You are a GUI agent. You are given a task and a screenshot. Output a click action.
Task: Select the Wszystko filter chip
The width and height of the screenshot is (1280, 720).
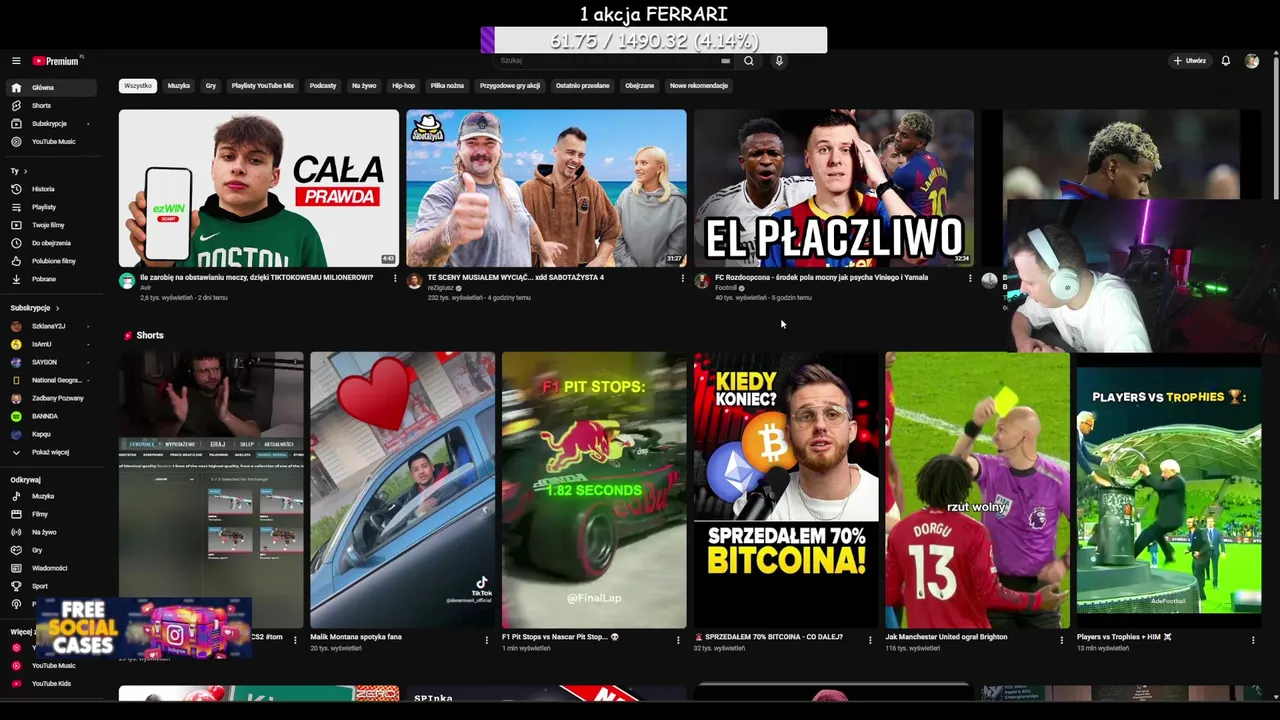tap(138, 86)
